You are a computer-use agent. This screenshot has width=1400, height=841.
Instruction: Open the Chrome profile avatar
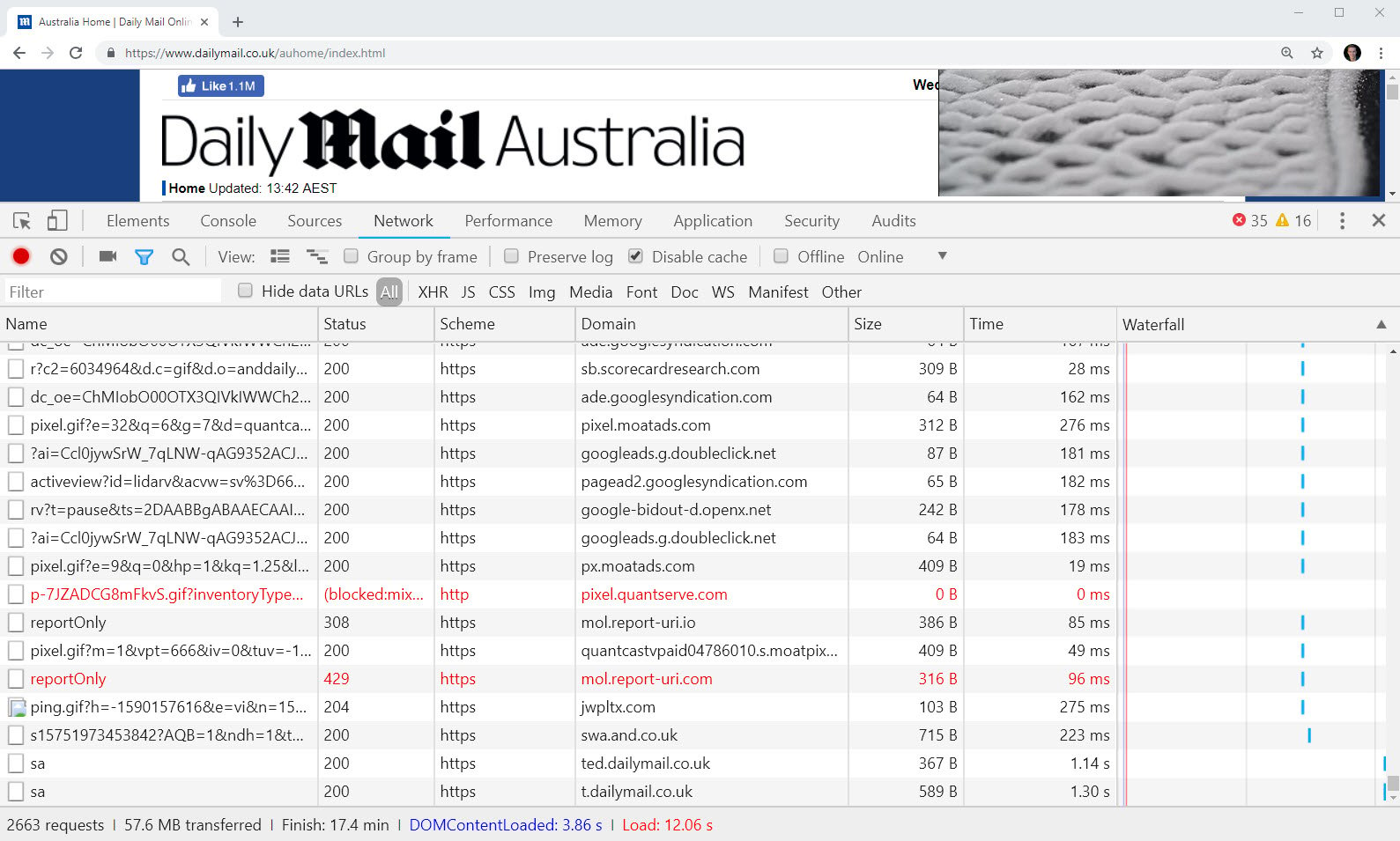pos(1352,53)
